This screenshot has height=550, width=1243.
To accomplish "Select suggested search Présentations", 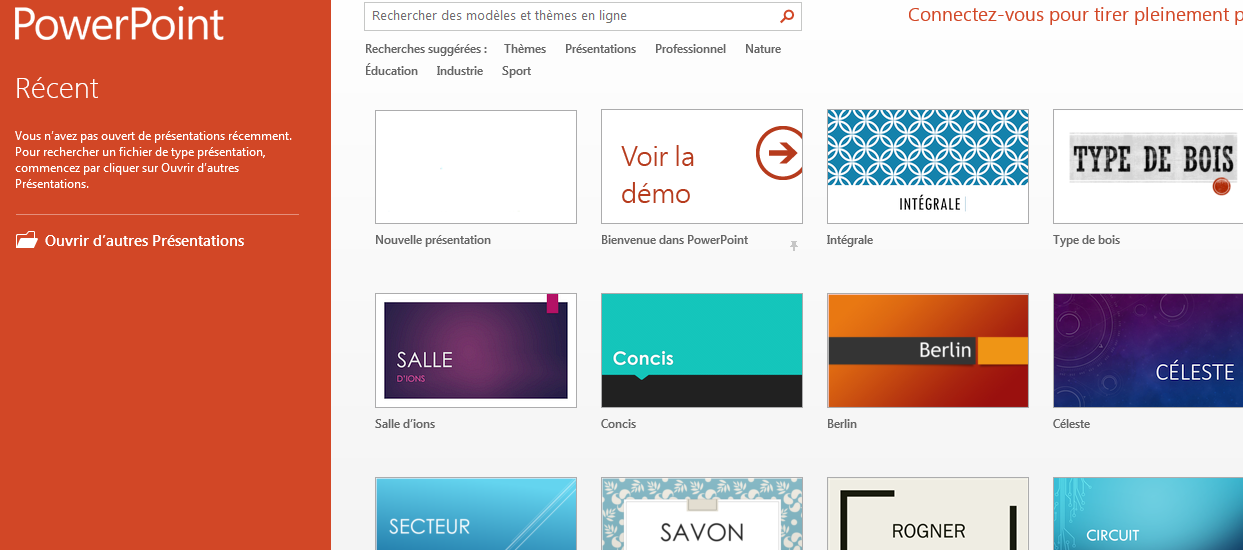I will [600, 49].
